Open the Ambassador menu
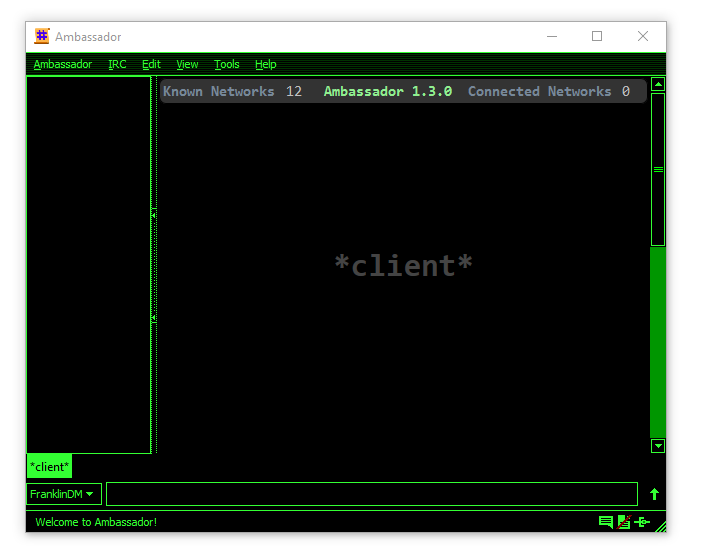Screen dimensions: 707x560 (x=63, y=64)
